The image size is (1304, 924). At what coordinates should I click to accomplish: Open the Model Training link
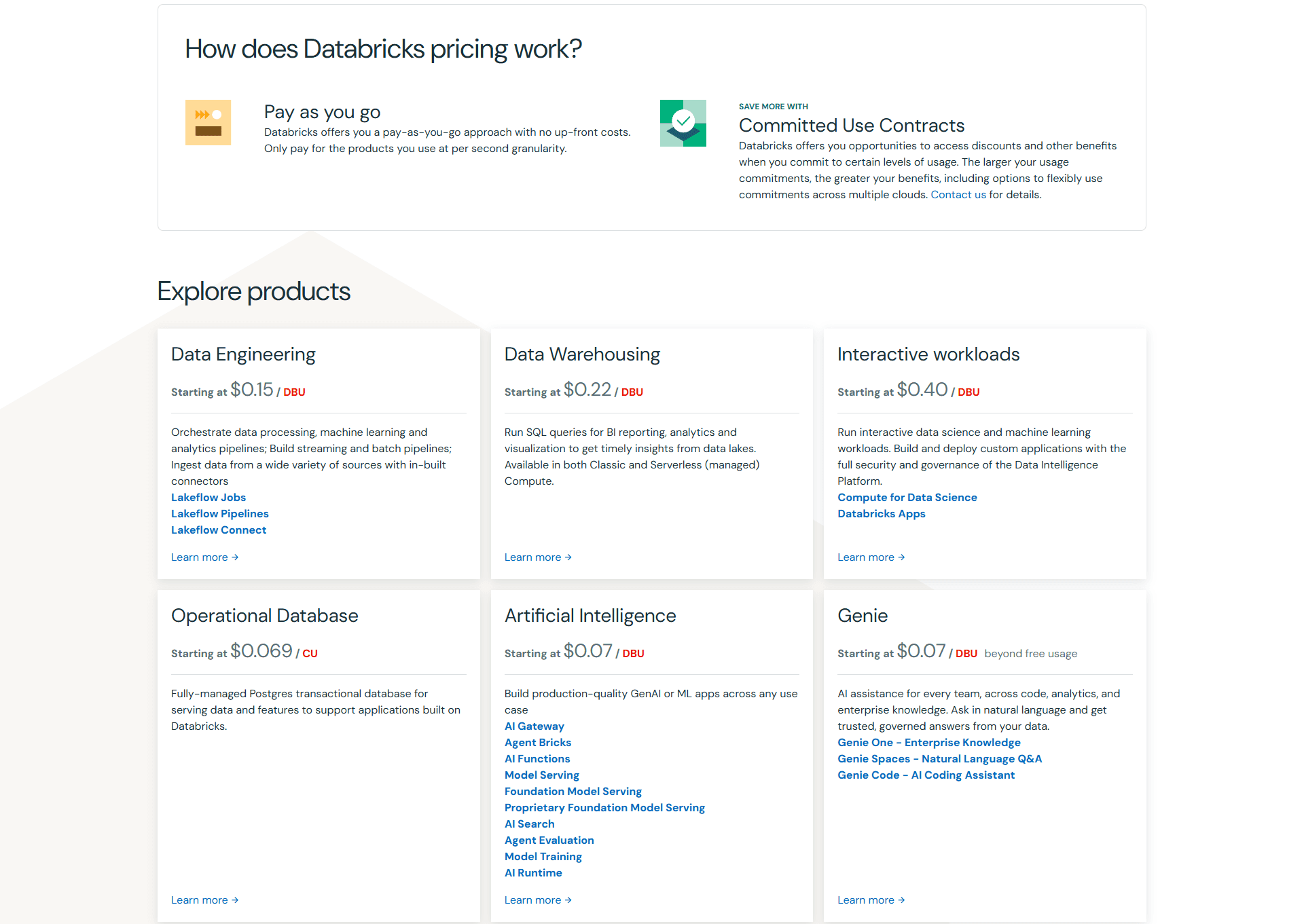point(543,857)
